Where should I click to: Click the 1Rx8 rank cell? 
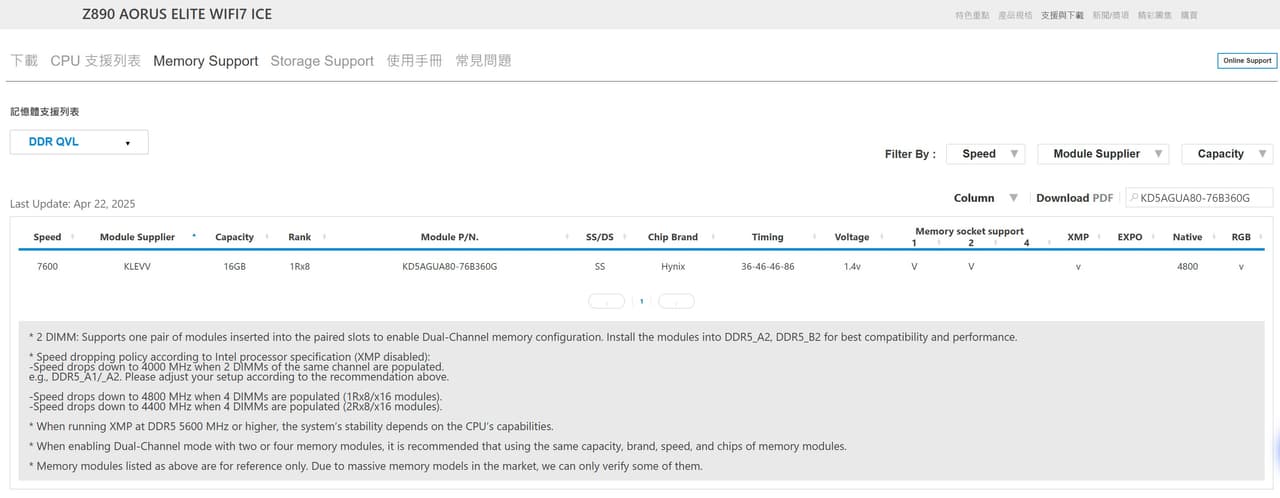(x=299, y=267)
